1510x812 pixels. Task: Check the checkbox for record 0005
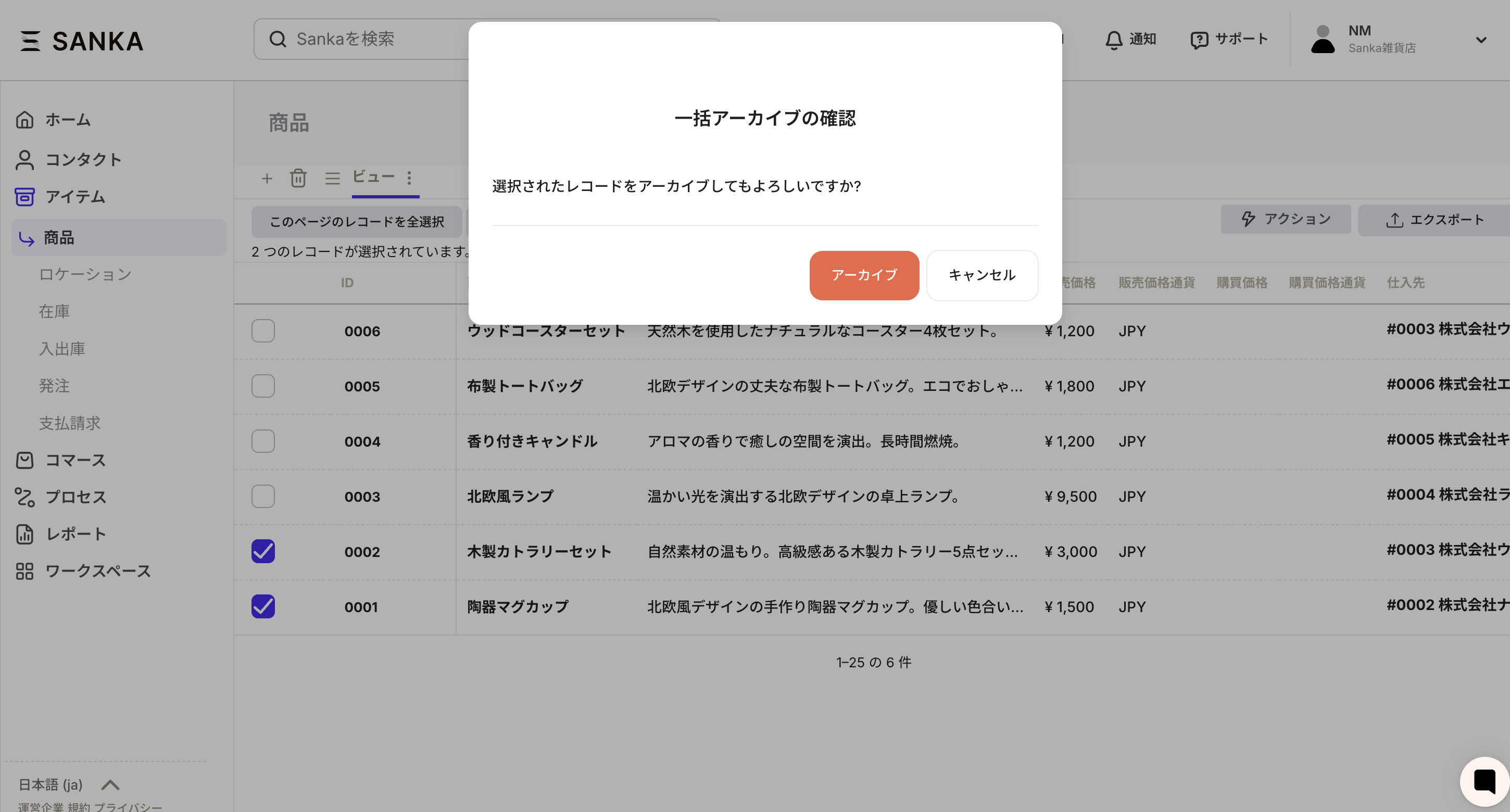click(x=263, y=386)
